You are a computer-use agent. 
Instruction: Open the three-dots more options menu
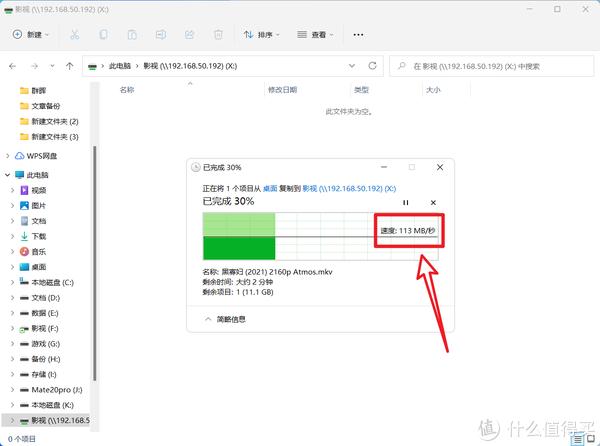(358, 35)
